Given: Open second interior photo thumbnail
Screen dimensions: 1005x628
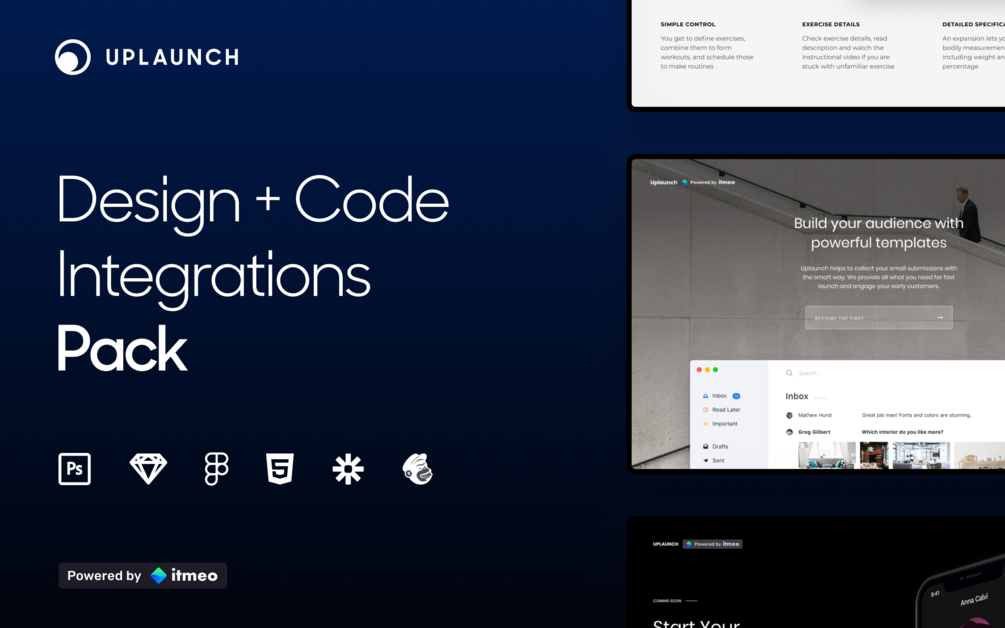Looking at the screenshot, I should (874, 456).
